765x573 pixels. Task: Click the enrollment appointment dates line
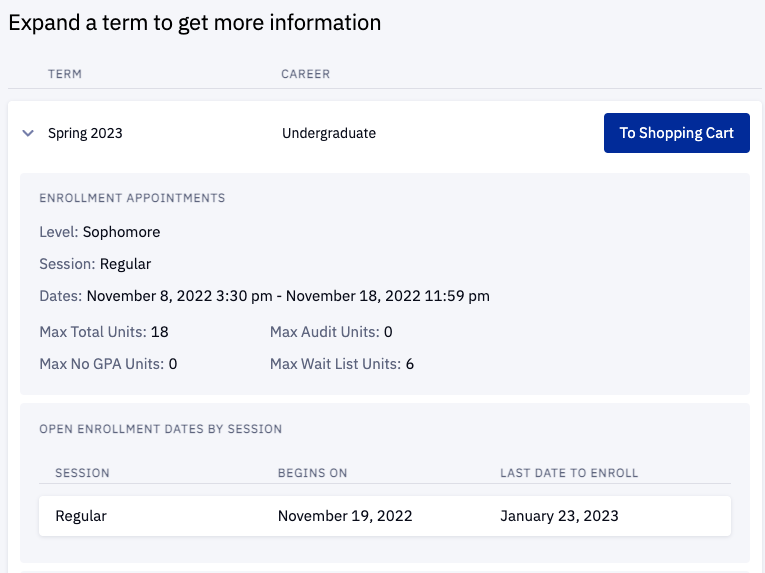point(264,296)
